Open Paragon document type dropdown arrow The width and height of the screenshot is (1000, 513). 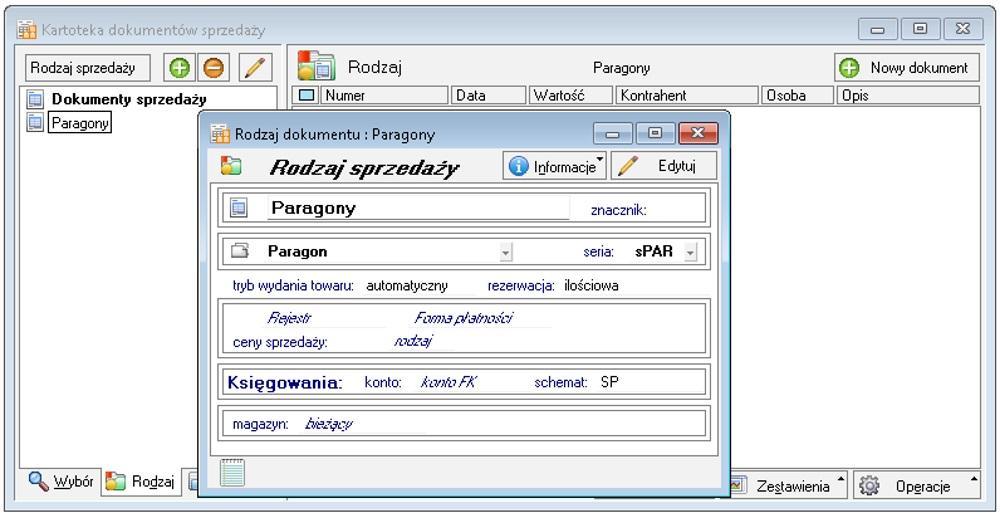pos(506,253)
